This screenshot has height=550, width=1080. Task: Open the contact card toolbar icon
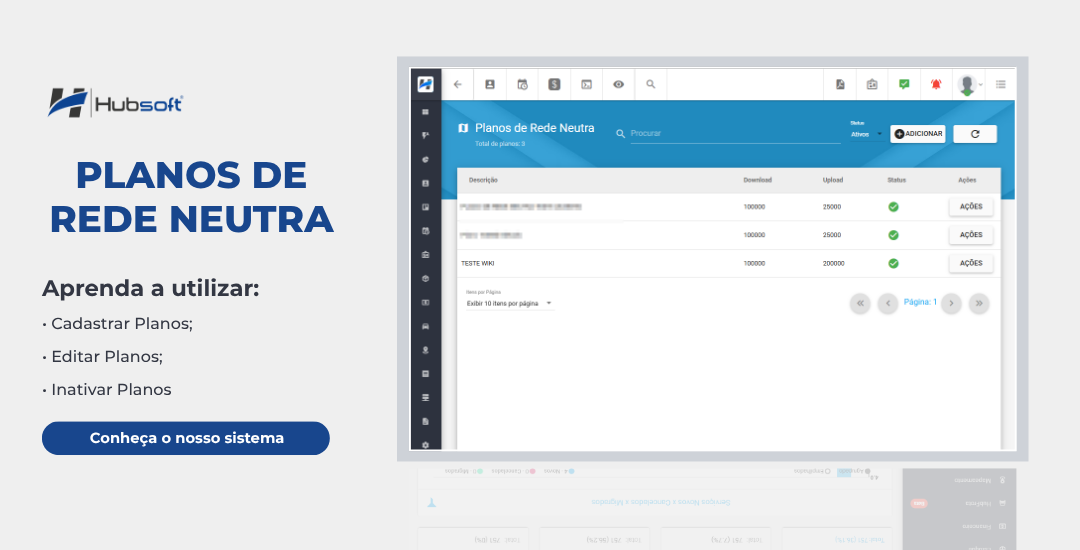490,85
